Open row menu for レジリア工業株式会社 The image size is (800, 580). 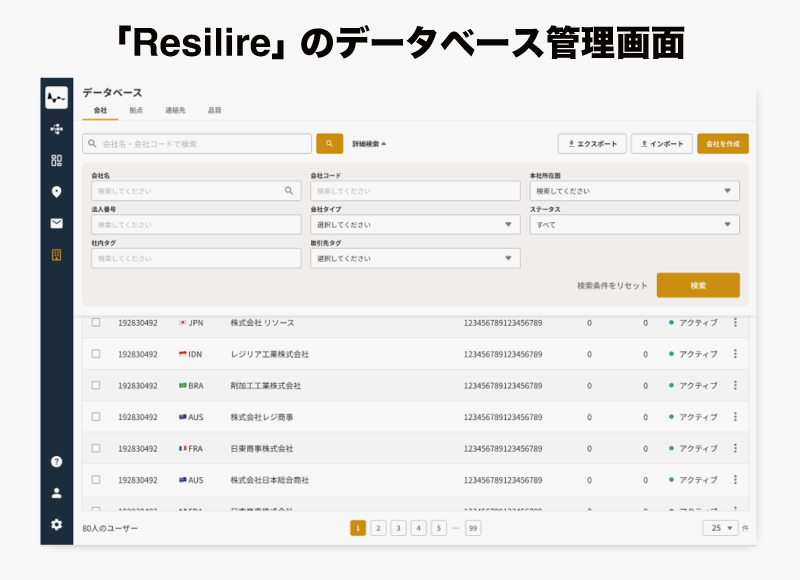735,354
